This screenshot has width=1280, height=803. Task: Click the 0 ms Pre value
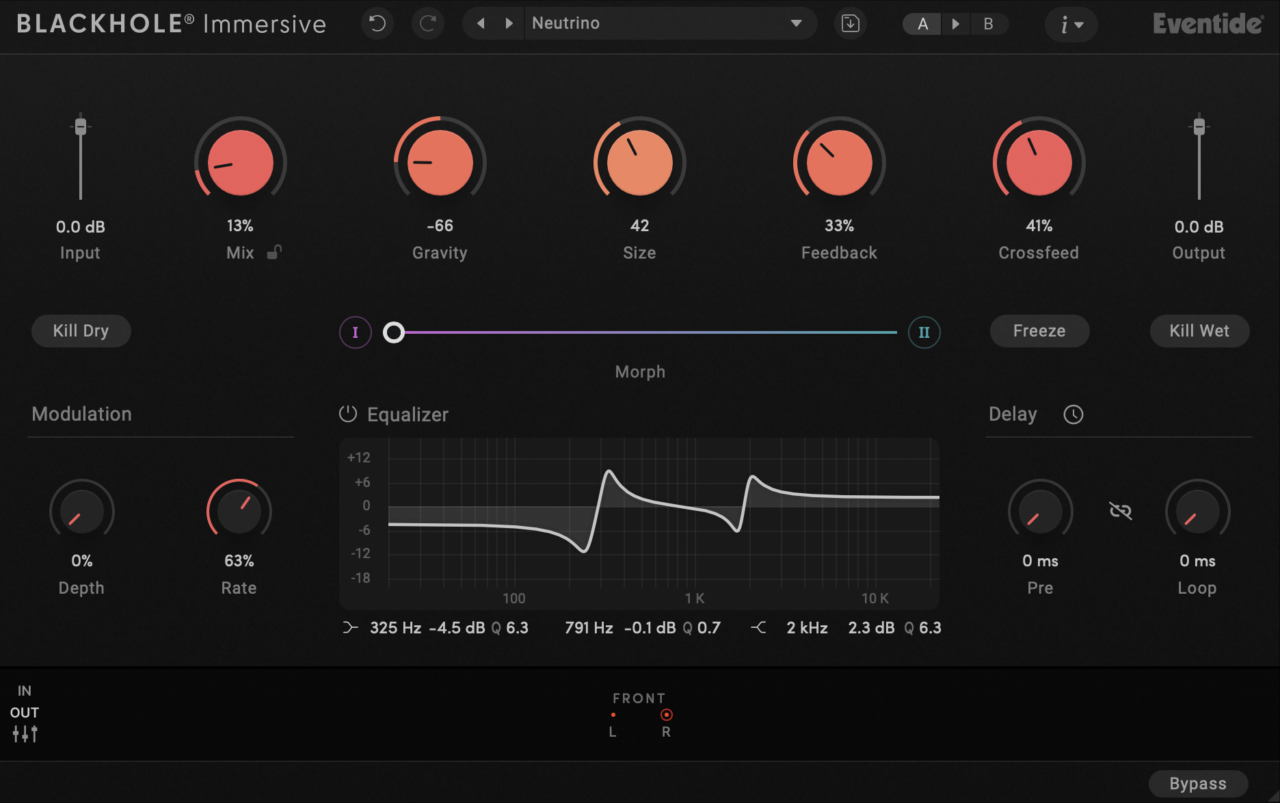pyautogui.click(x=1040, y=561)
